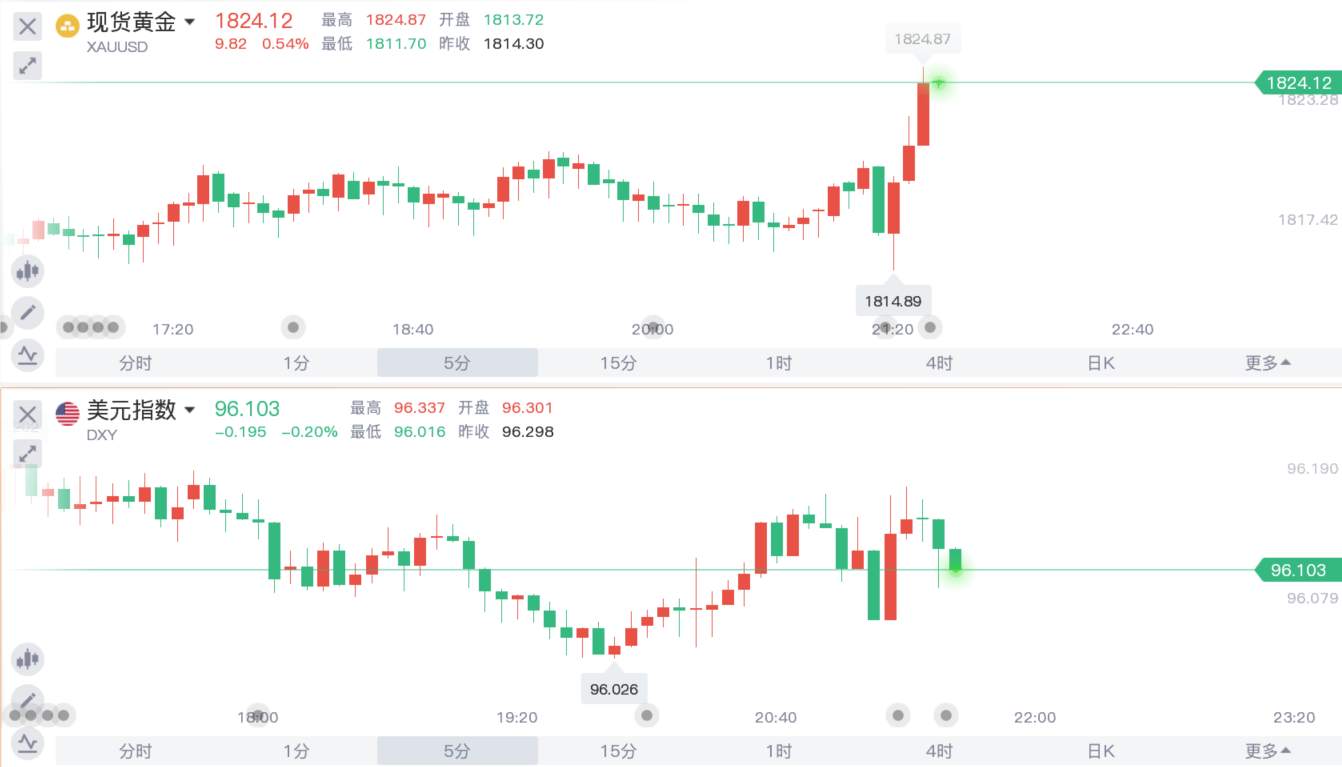Expand 更多 timeframes on gold chart
Screen dimensions: 1342x767
(x=1267, y=363)
